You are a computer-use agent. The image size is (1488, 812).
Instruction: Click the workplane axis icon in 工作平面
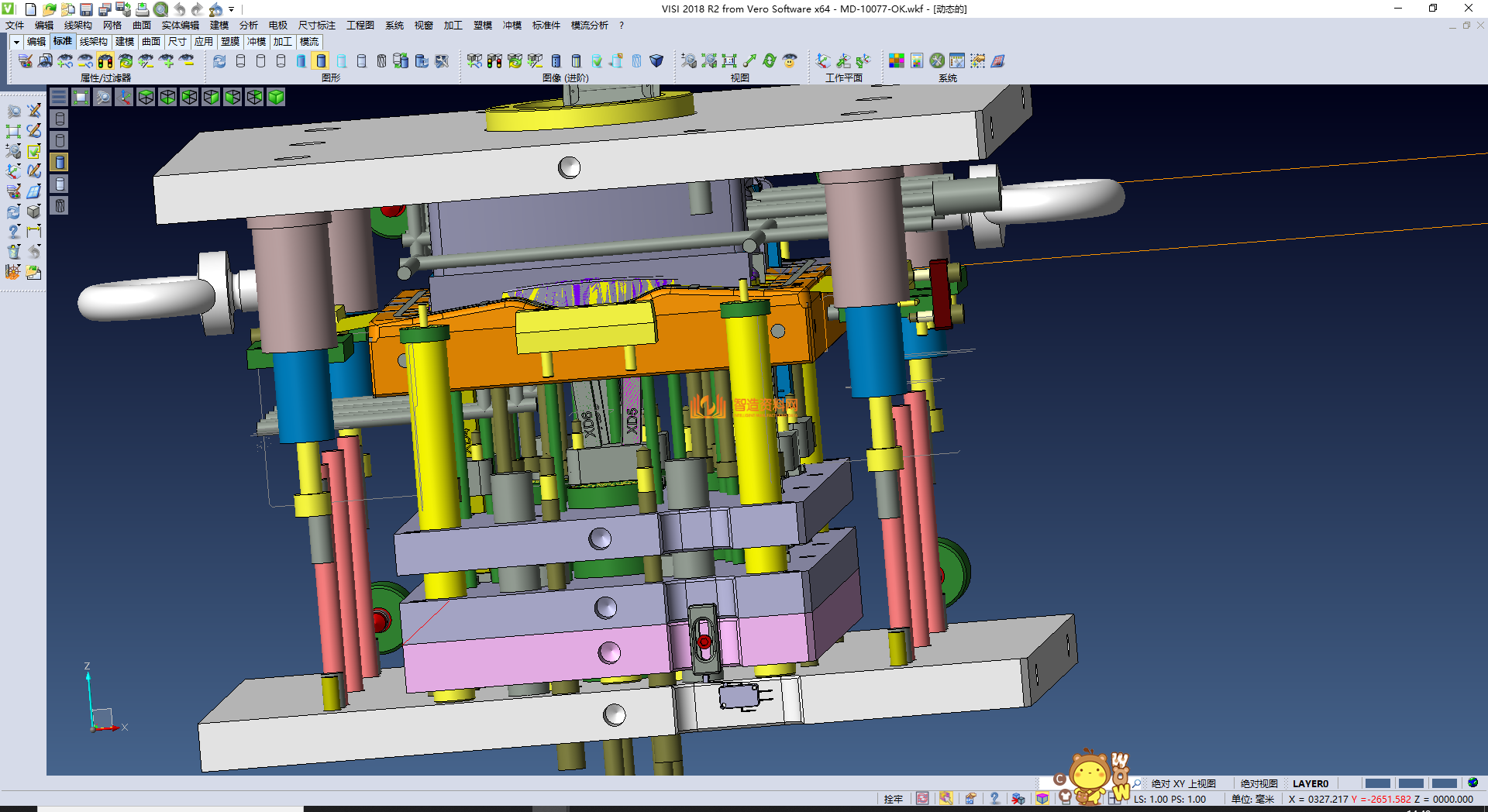tap(823, 61)
